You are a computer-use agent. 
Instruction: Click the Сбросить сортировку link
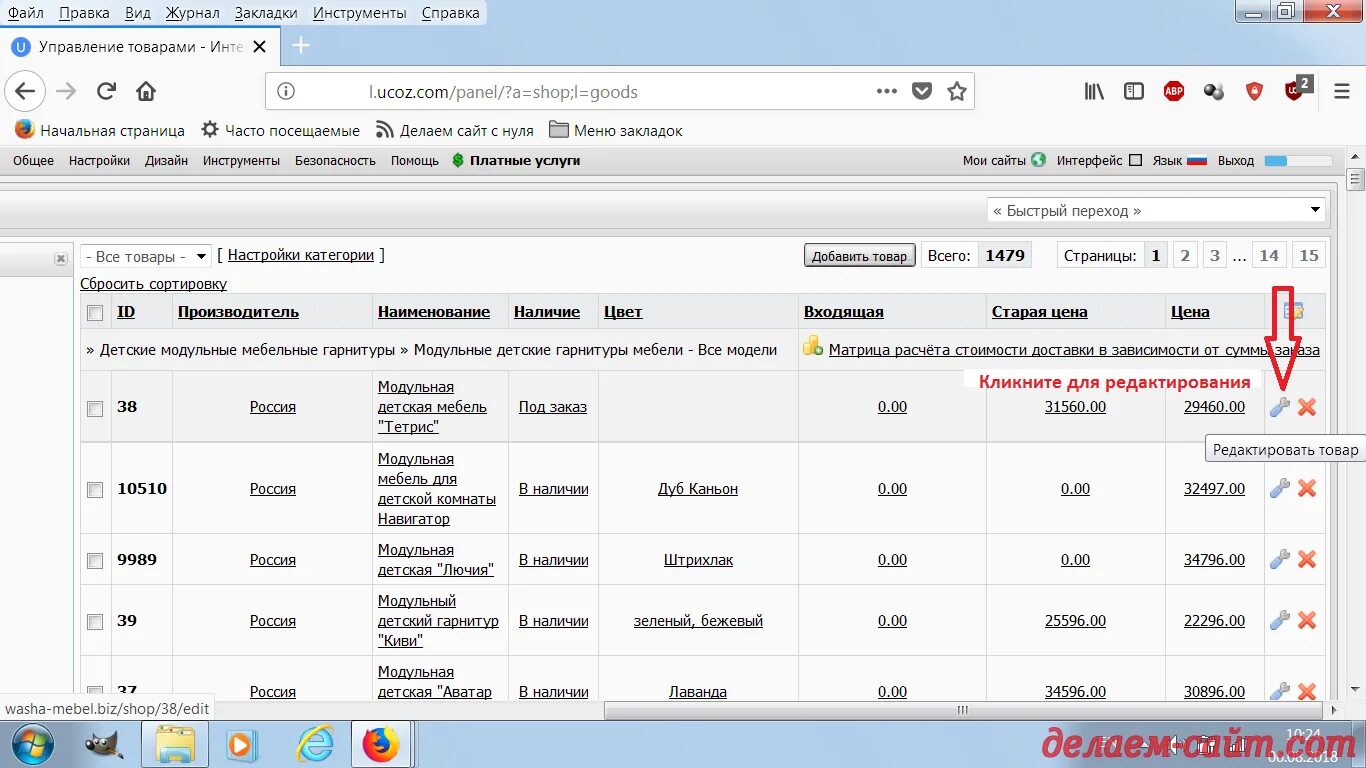pos(154,284)
